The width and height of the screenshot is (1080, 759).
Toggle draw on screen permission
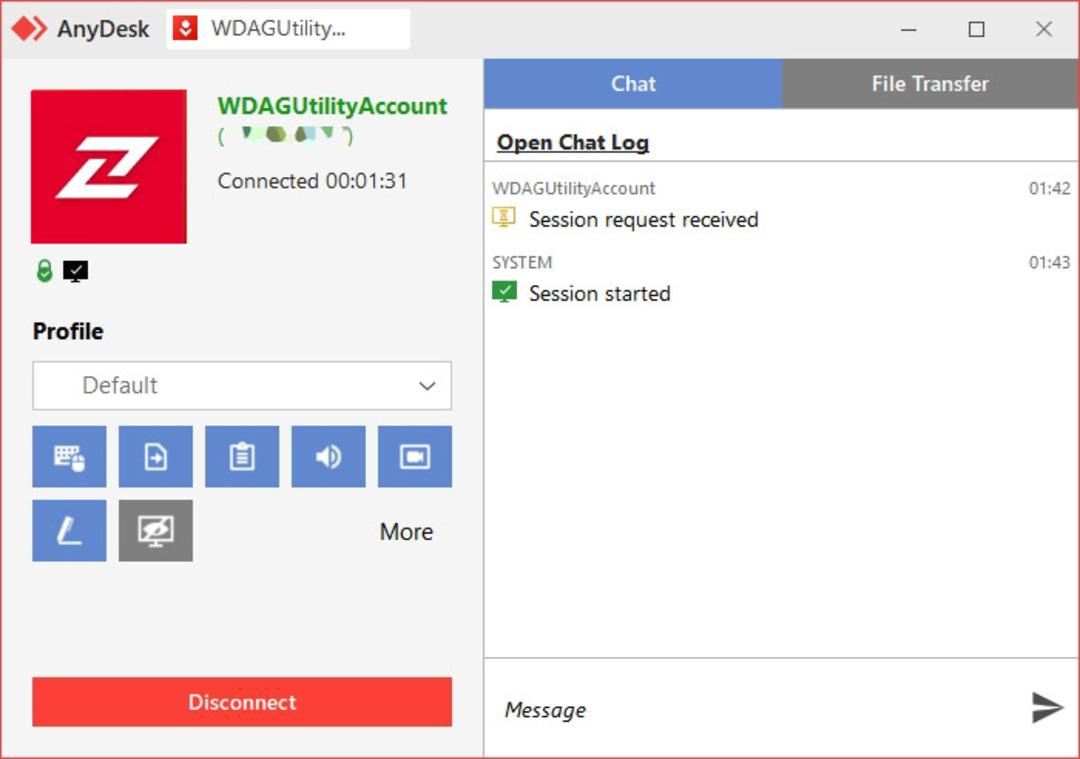tap(70, 531)
